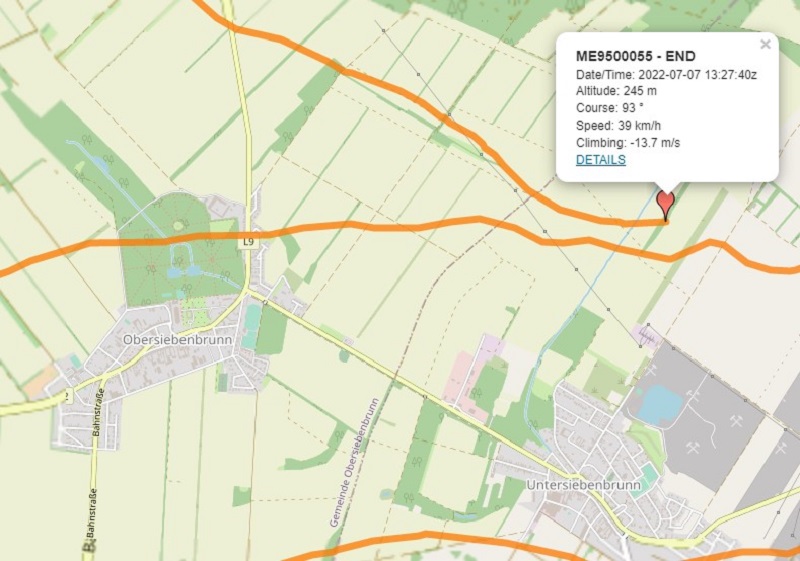Click the Course 93° text
800x561 pixels.
610,108
